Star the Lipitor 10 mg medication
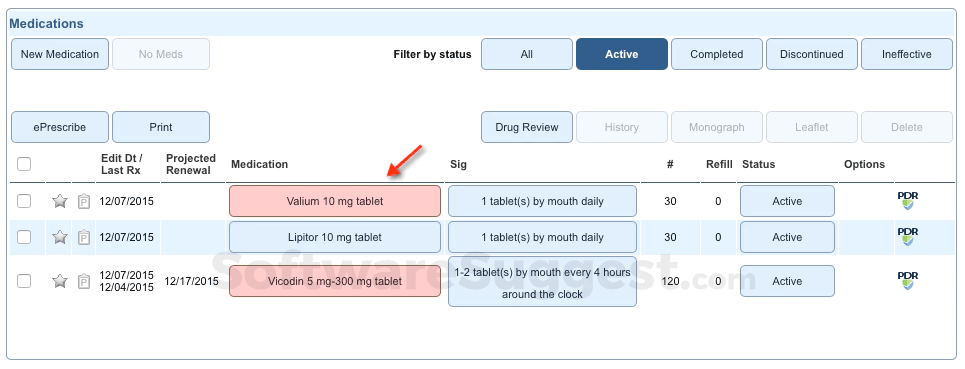The image size is (965, 369). click(x=60, y=237)
